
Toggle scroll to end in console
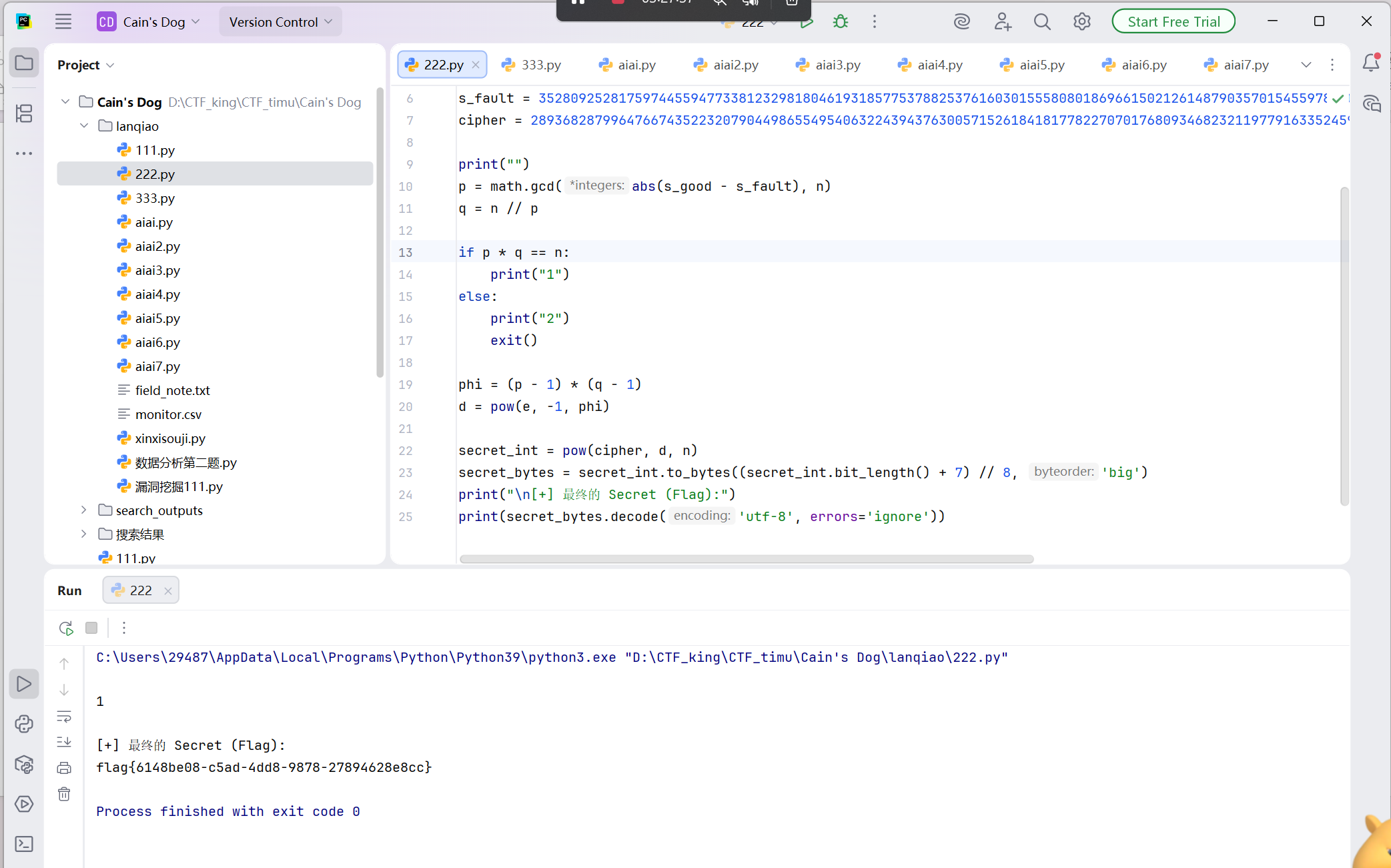[64, 742]
